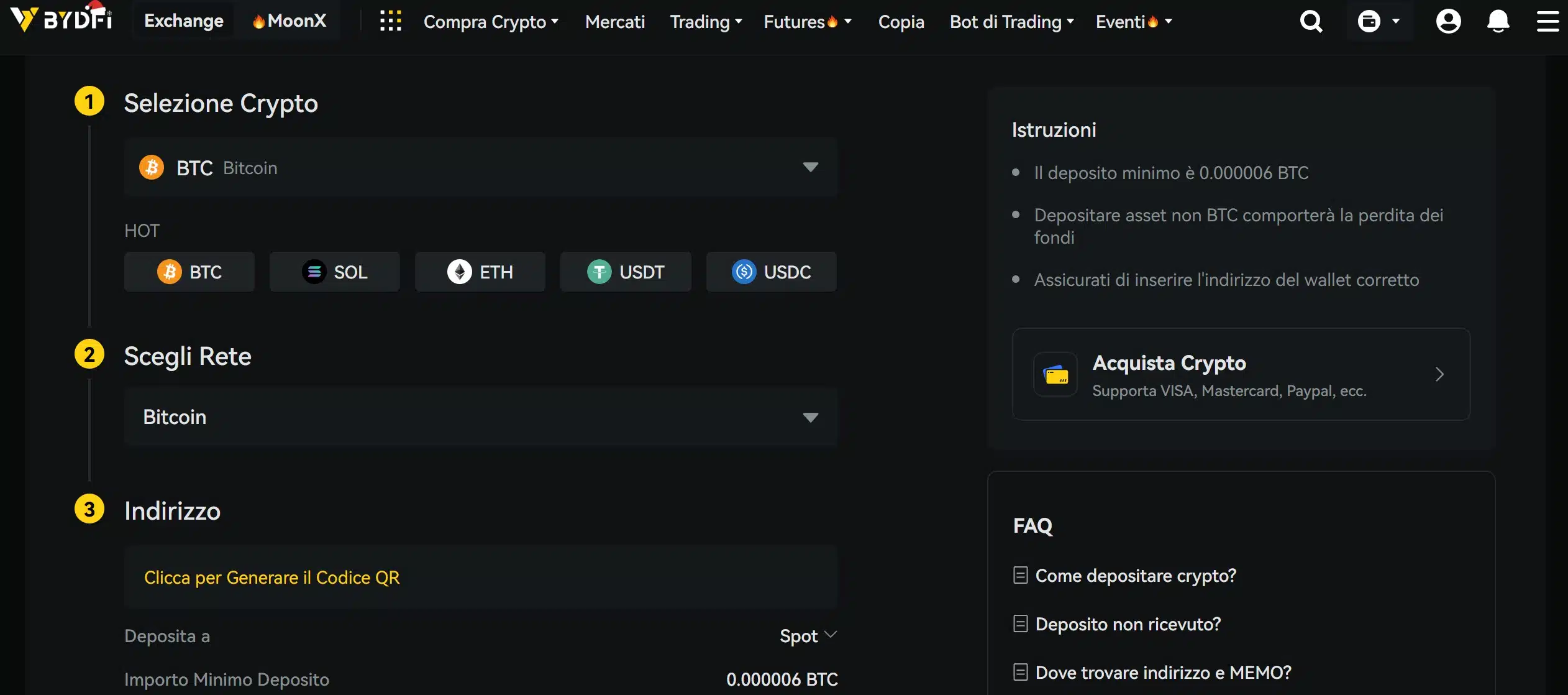The width and height of the screenshot is (1568, 695).
Task: Select USDT from the HOT coins
Action: pyautogui.click(x=625, y=272)
